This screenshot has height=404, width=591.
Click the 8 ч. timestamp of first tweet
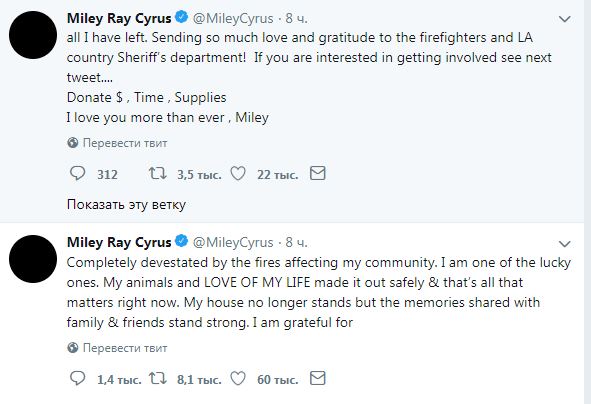coord(296,18)
